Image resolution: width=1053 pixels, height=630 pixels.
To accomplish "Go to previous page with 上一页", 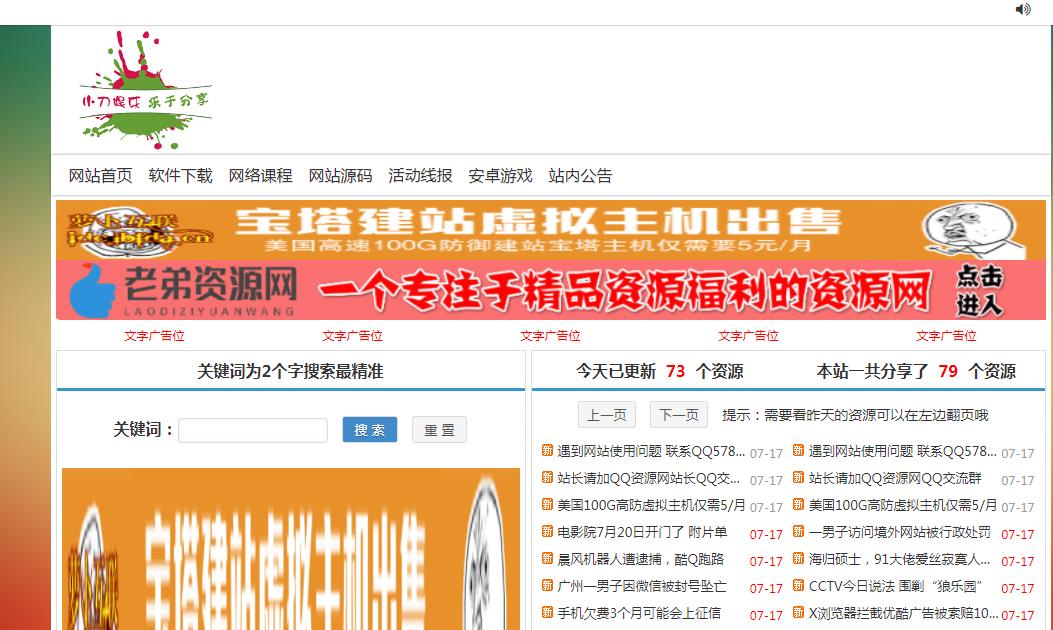I will point(606,415).
